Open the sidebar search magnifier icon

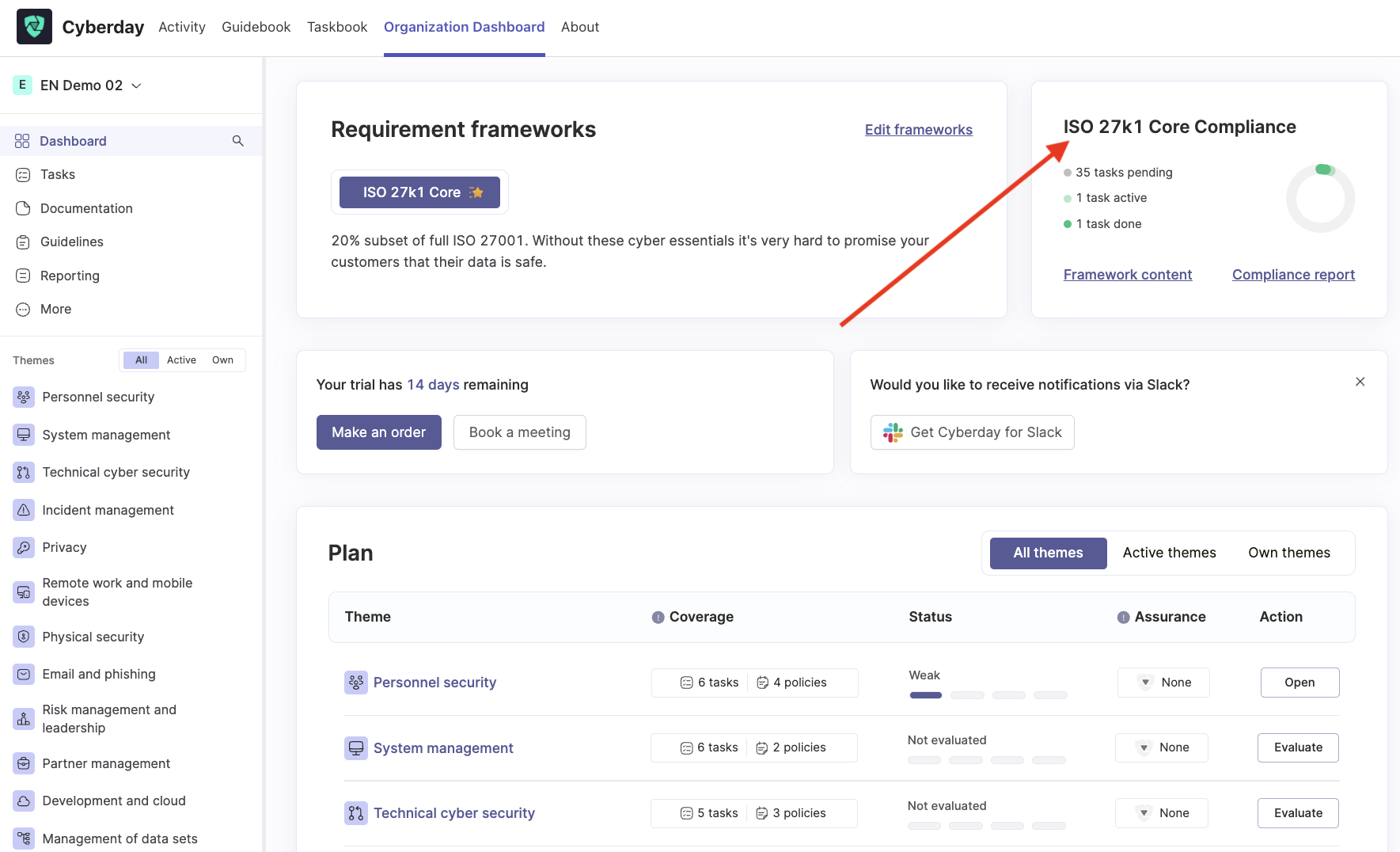click(x=237, y=141)
